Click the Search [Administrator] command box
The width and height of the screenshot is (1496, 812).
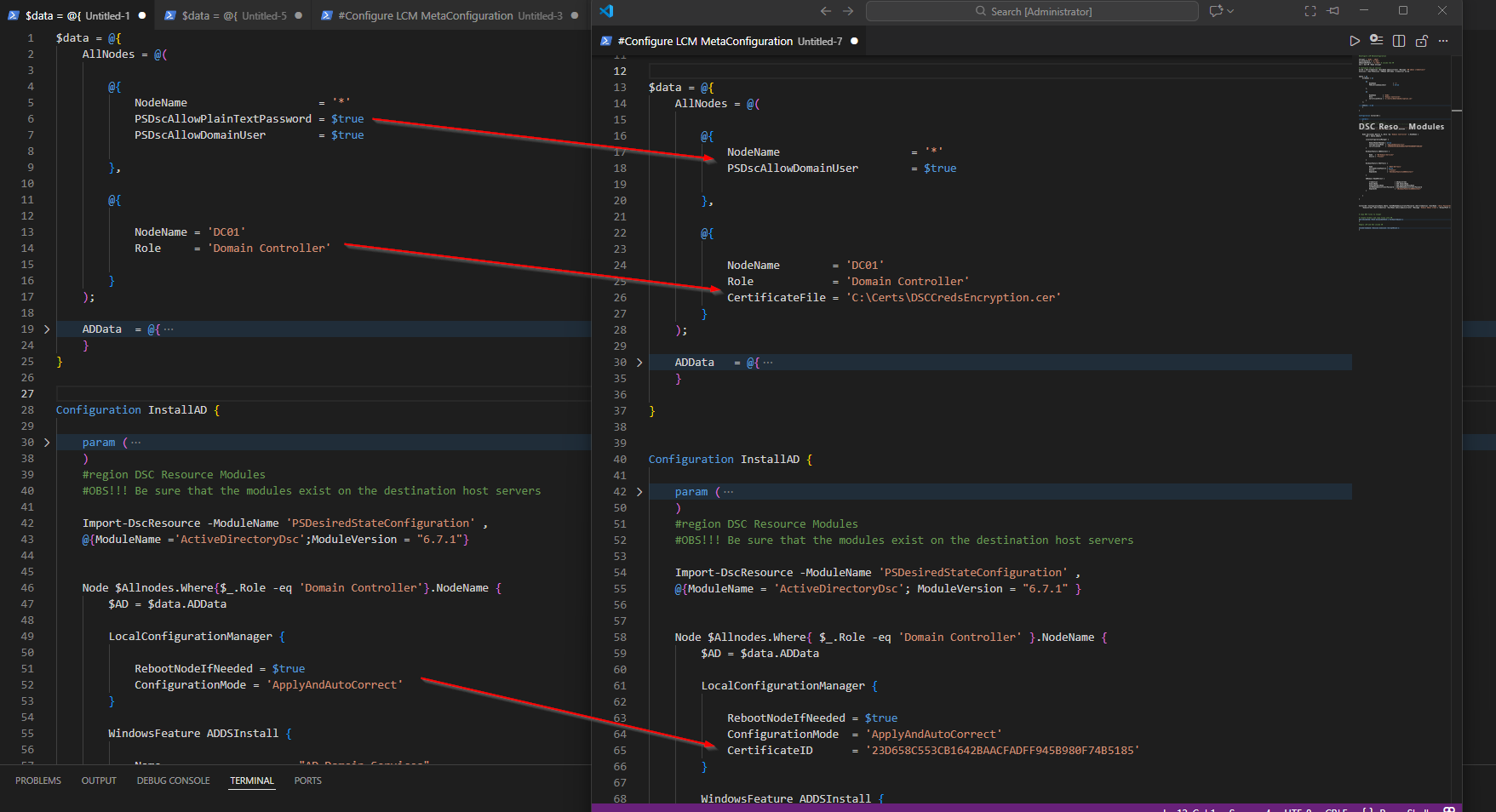pos(1032,11)
